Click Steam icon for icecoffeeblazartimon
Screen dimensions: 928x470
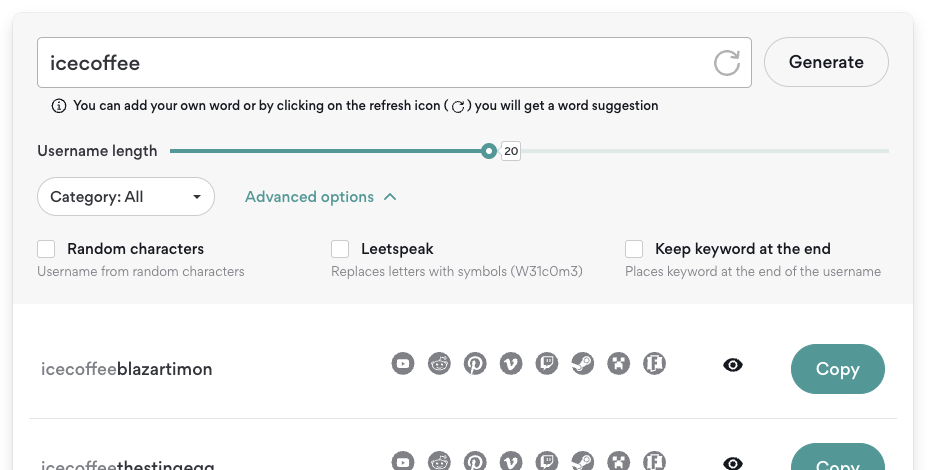pos(583,364)
